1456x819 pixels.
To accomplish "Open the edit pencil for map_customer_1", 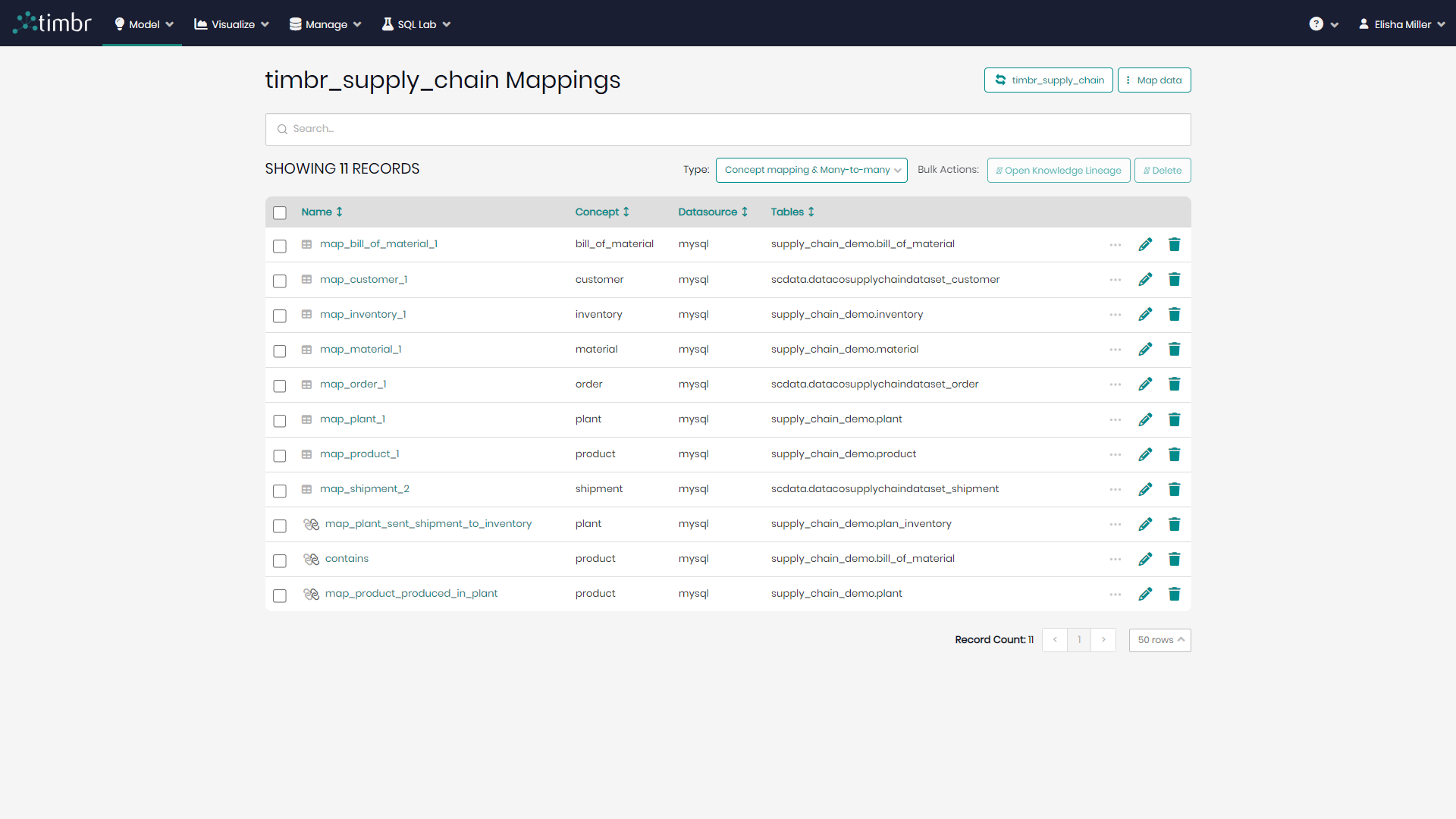I will [x=1145, y=279].
